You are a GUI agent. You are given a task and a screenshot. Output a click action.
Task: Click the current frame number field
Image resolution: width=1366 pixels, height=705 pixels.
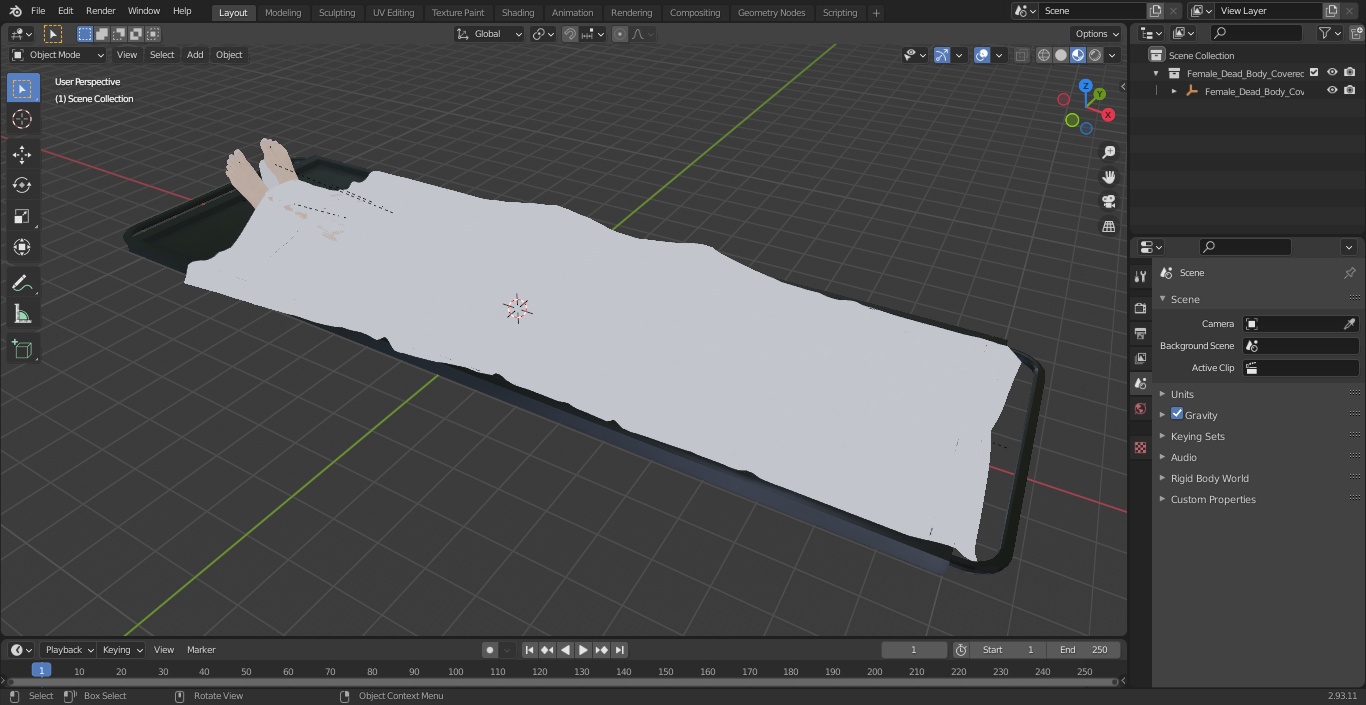914,650
